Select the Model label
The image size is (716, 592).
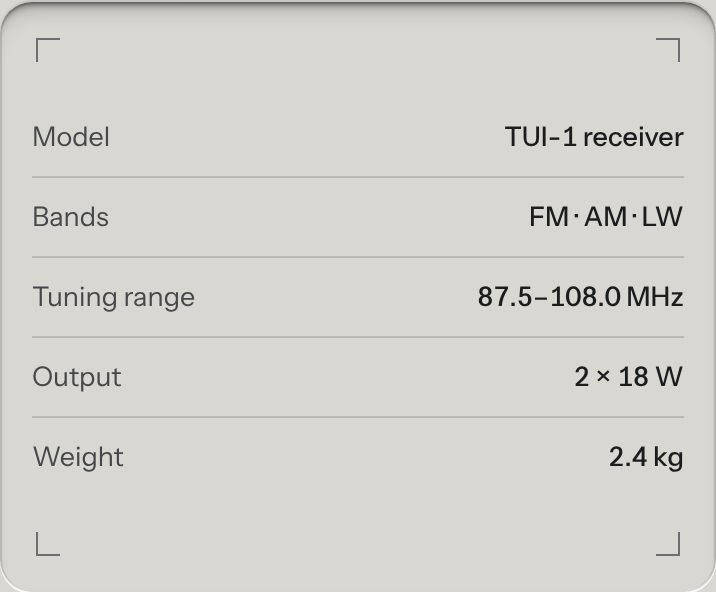71,137
